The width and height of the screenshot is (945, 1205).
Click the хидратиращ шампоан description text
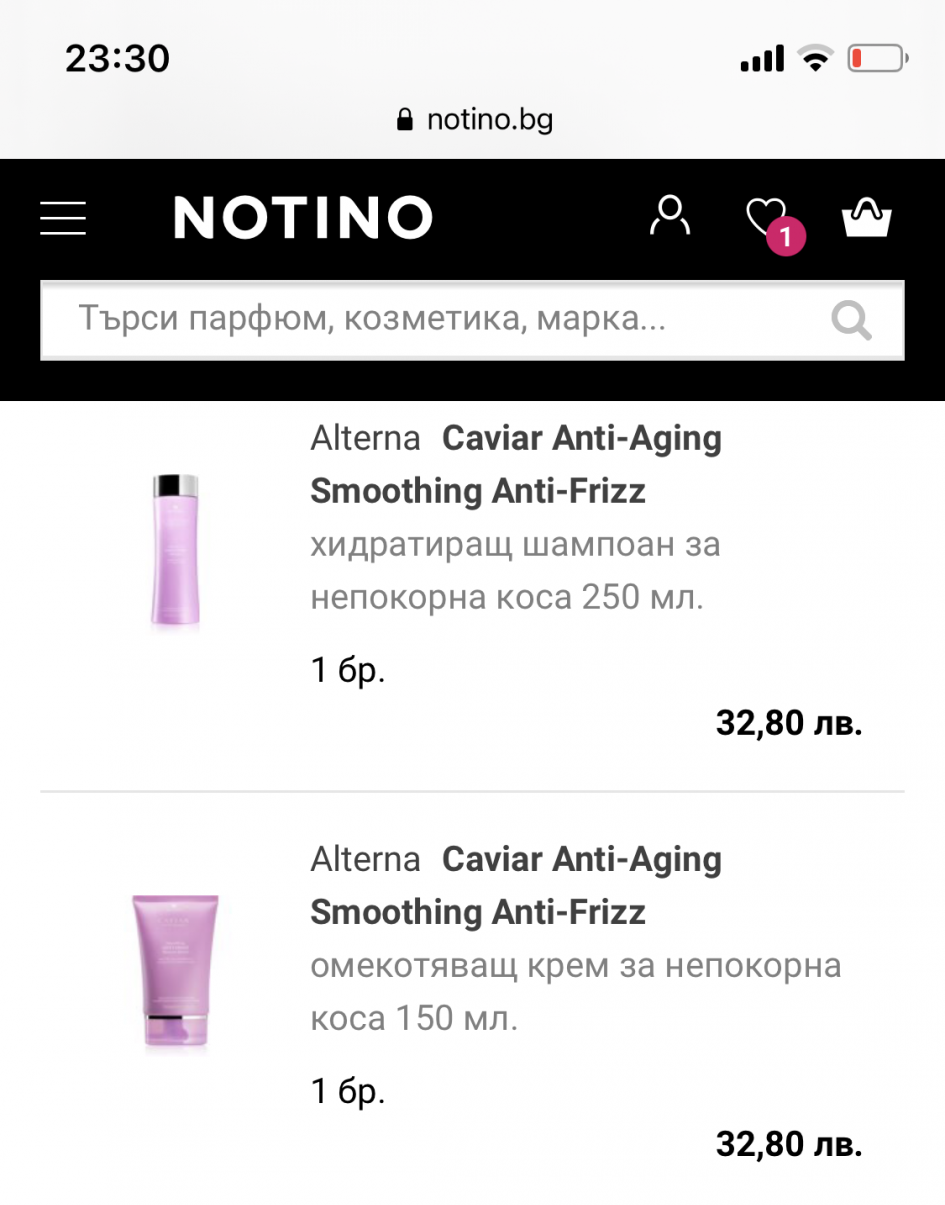(x=515, y=571)
